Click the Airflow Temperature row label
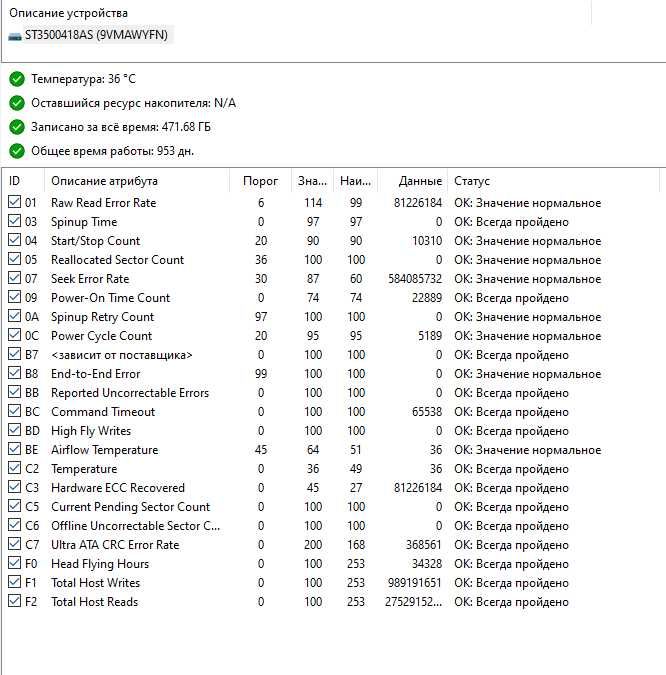 coord(105,450)
